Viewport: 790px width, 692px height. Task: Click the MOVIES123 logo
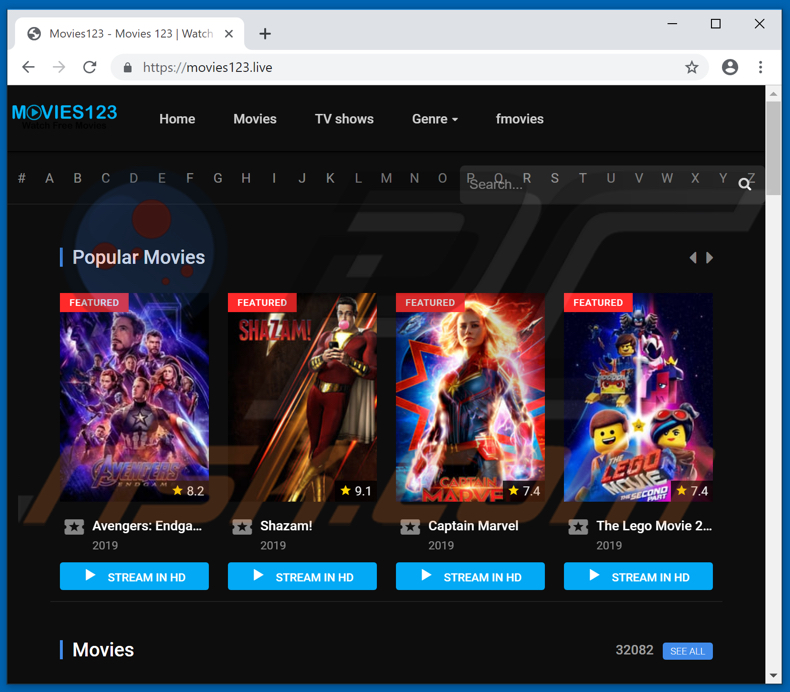pyautogui.click(x=64, y=116)
